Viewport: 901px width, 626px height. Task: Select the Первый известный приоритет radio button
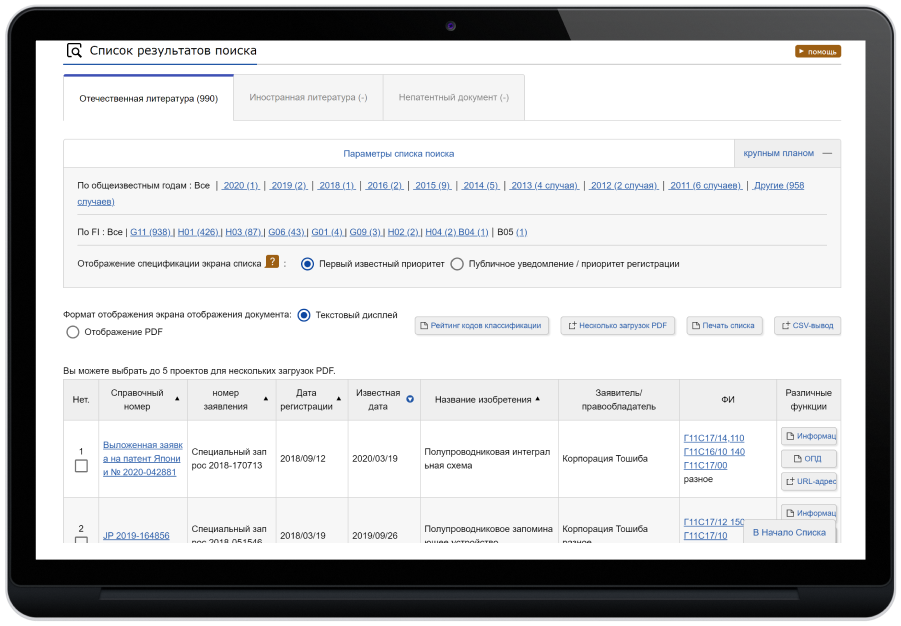308,264
